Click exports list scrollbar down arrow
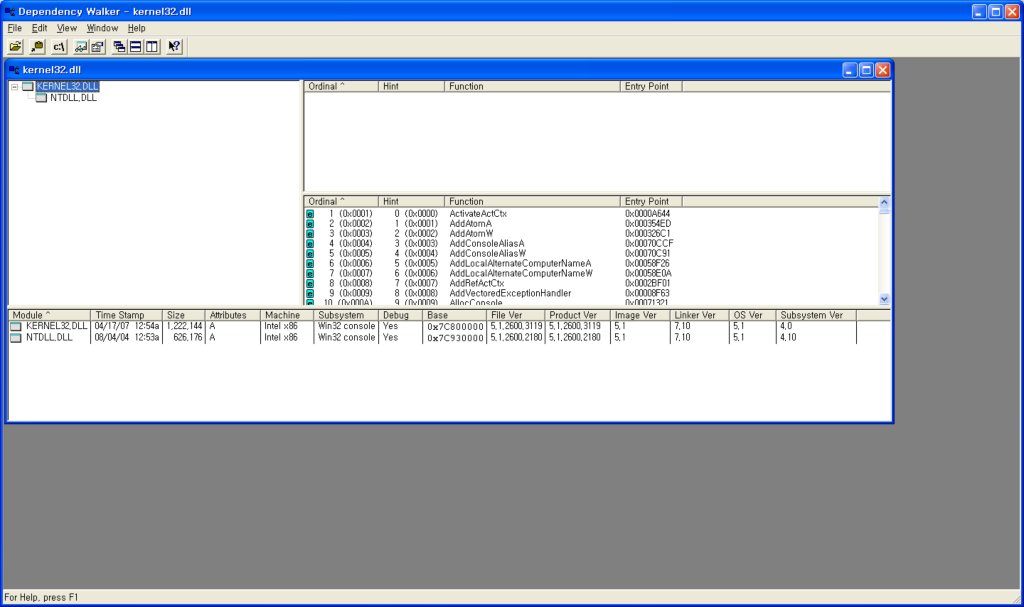1024x607 pixels. pos(884,299)
